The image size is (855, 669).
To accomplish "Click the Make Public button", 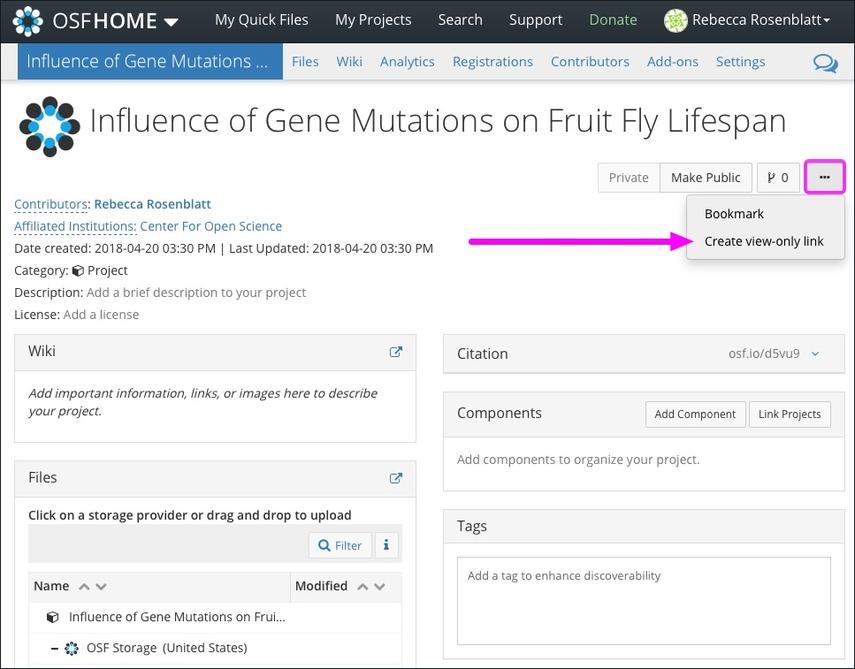I will (706, 178).
